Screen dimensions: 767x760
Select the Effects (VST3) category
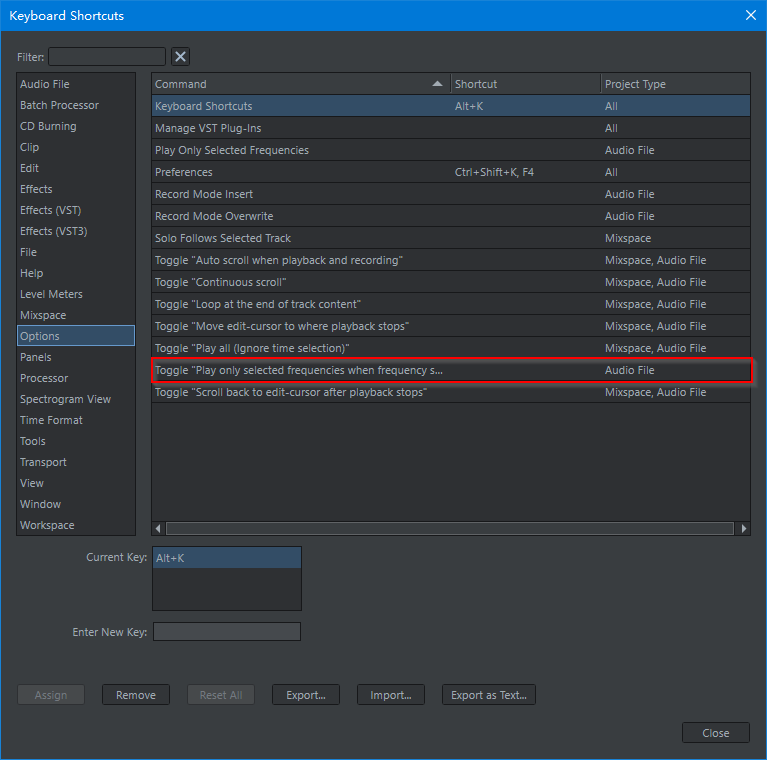(x=53, y=231)
